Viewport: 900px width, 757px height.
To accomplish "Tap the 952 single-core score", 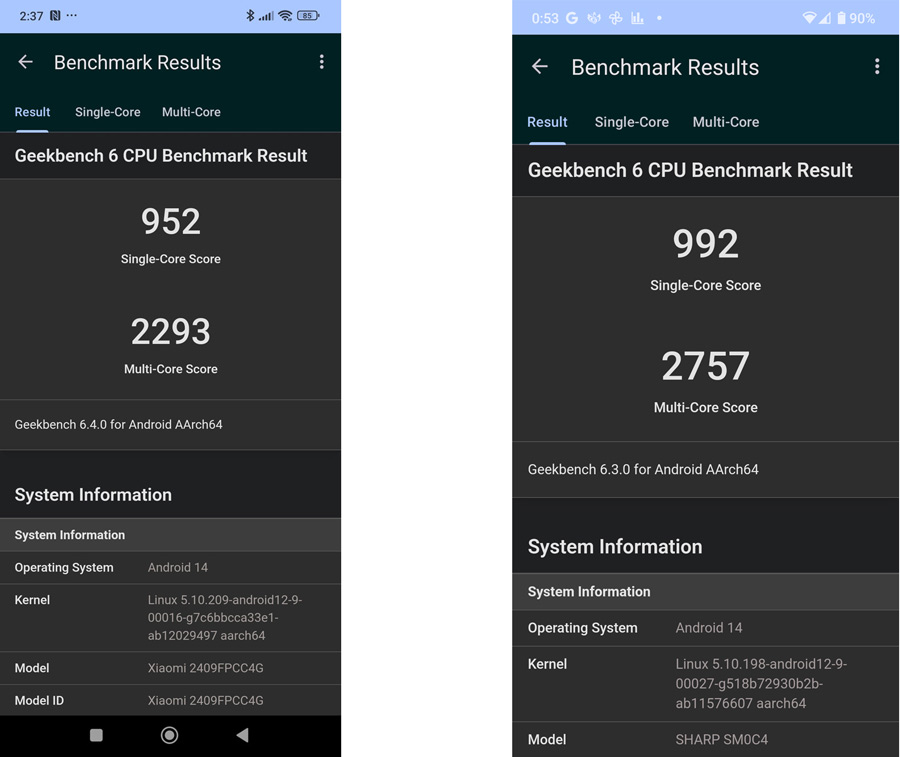I will coord(170,222).
